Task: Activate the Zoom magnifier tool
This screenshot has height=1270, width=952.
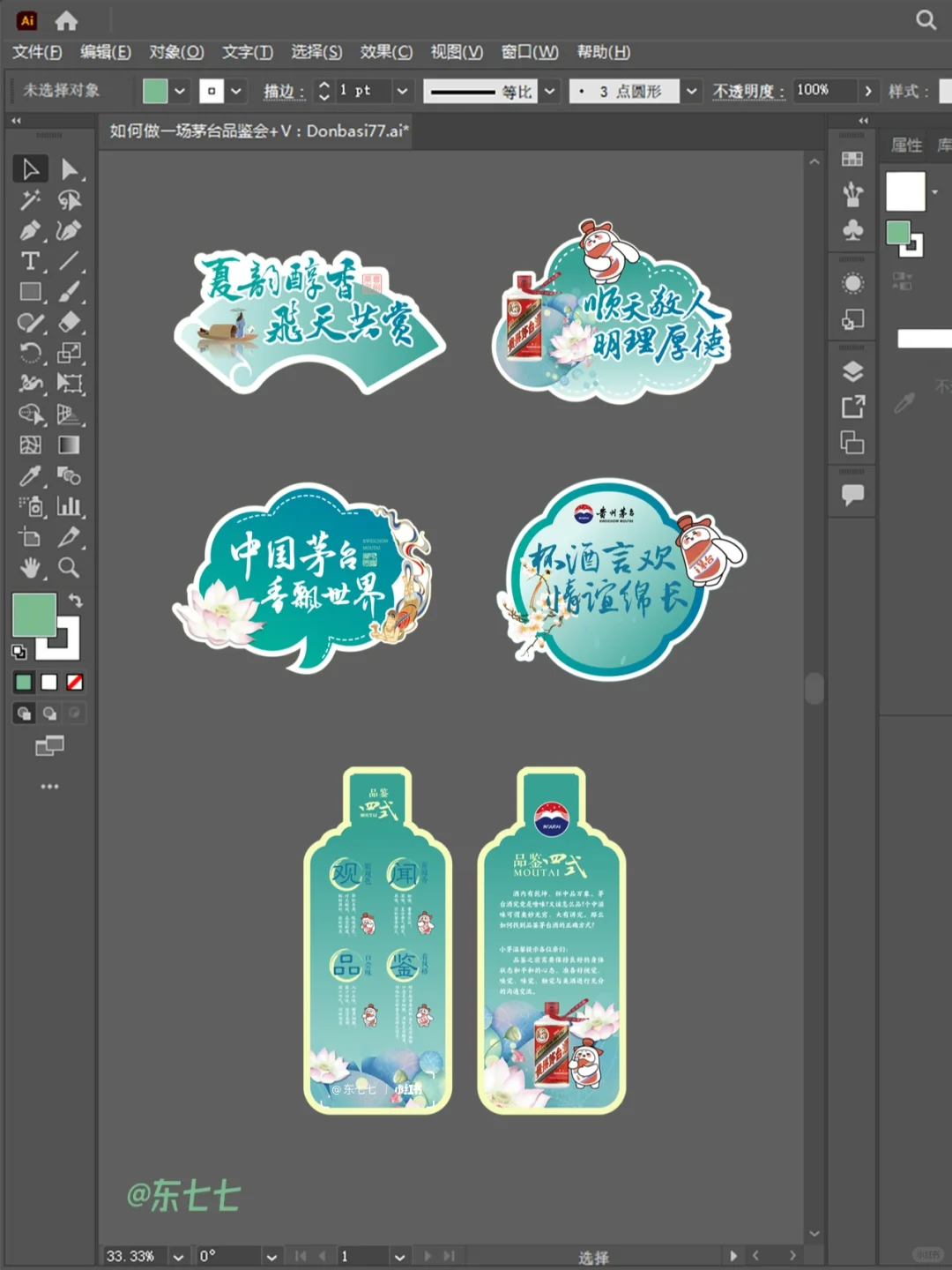Action: pyautogui.click(x=70, y=568)
